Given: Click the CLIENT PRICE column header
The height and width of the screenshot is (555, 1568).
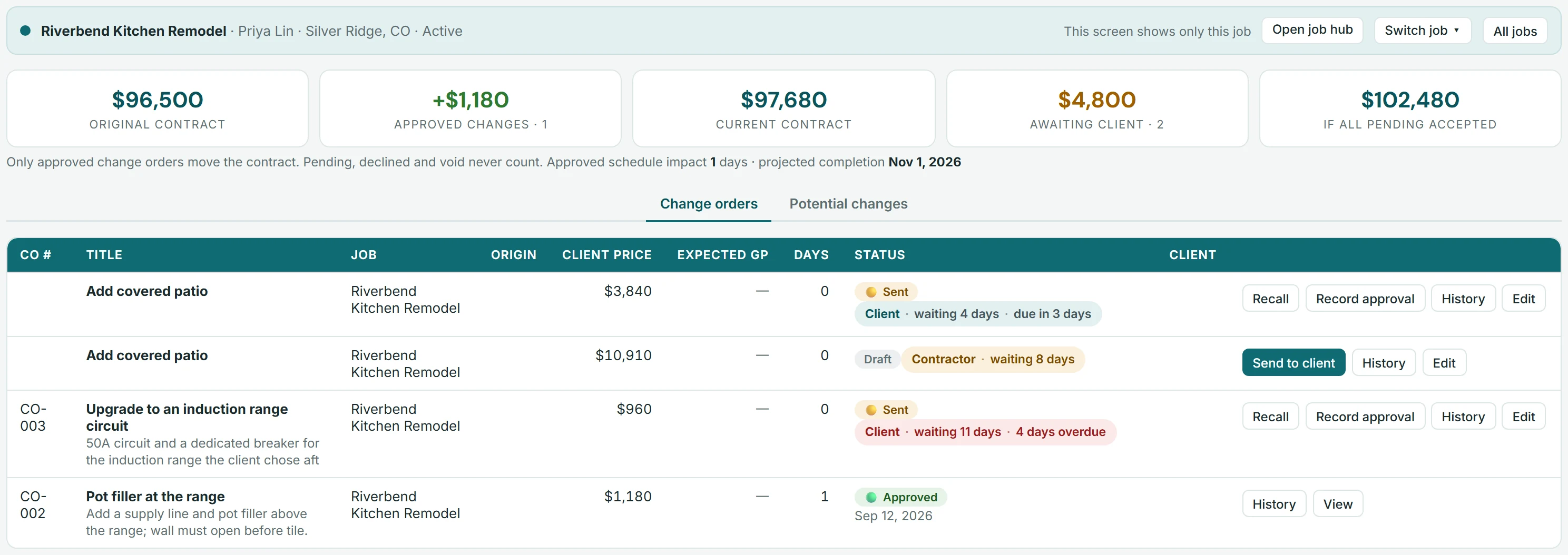Looking at the screenshot, I should pyautogui.click(x=606, y=255).
